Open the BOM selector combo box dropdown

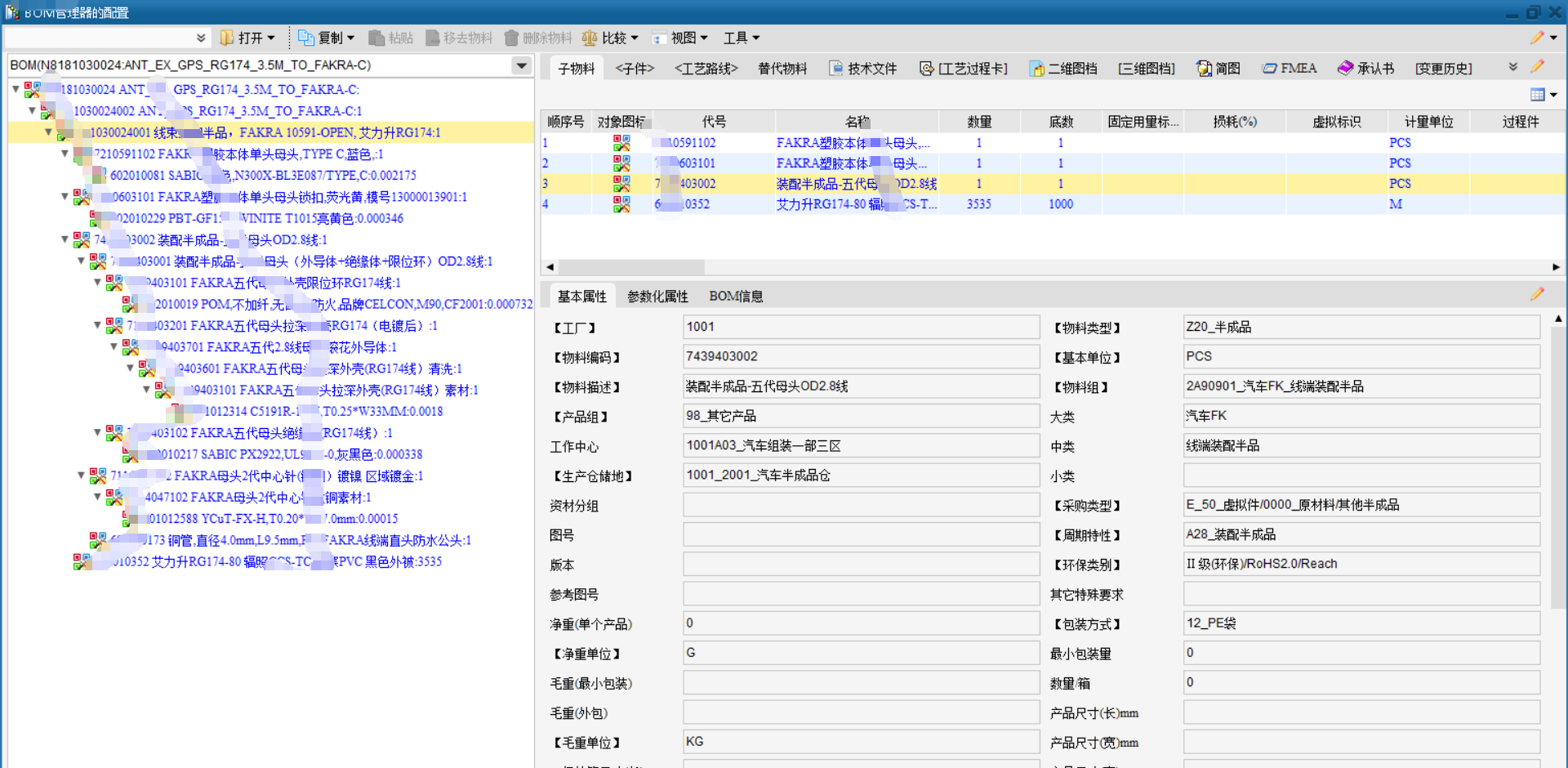pos(521,65)
